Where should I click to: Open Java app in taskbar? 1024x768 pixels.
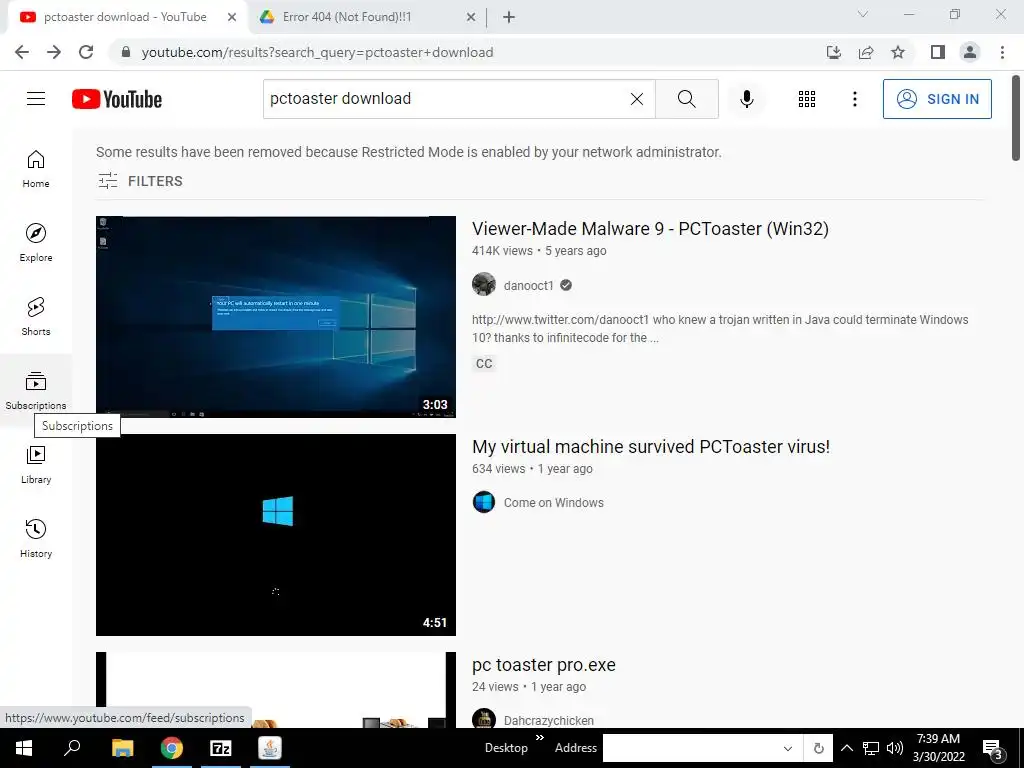[x=270, y=748]
